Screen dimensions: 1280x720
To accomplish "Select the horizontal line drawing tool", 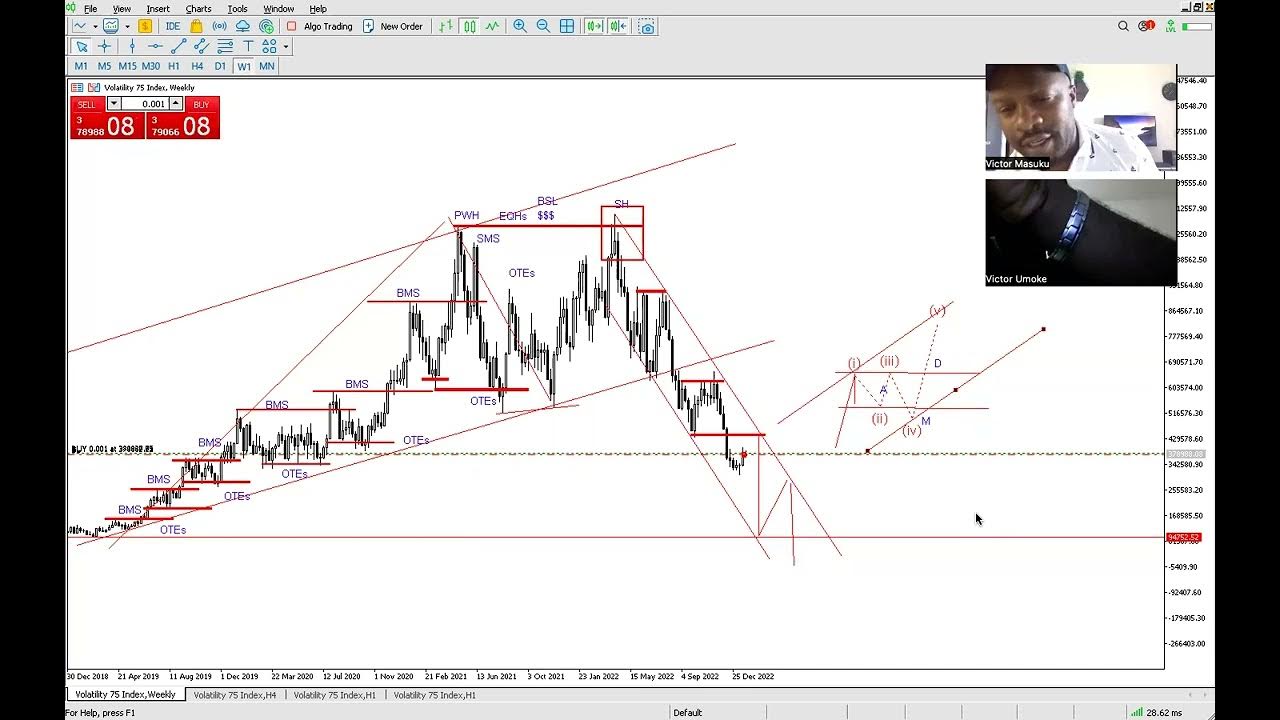I will 155,46.
